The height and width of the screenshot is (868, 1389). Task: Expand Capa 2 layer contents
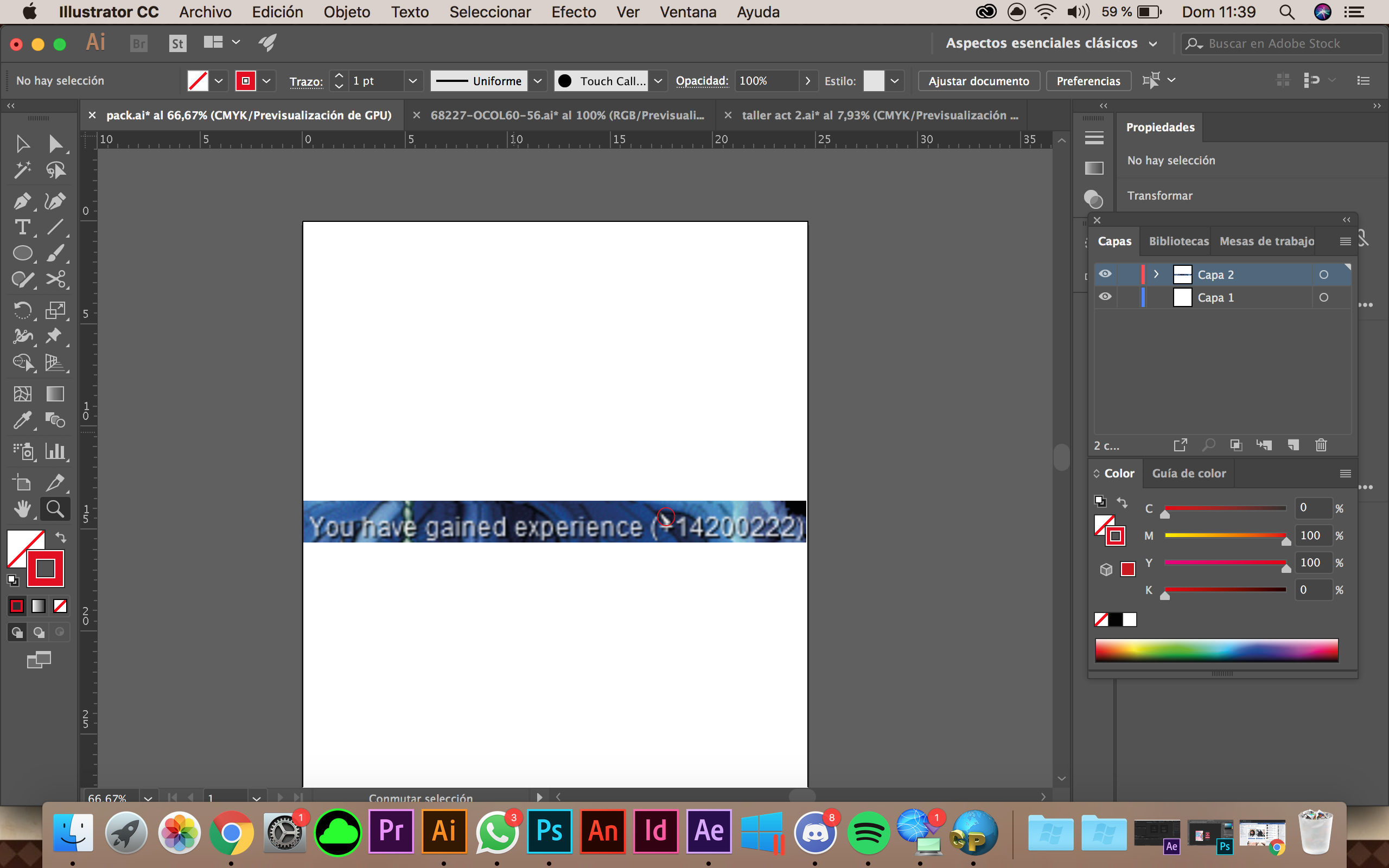(1157, 275)
